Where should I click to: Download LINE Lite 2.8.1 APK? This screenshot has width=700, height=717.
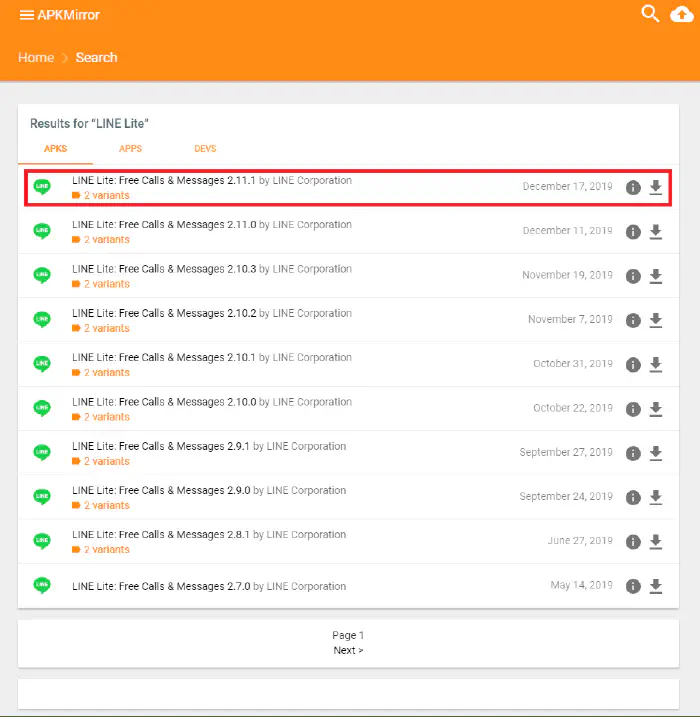pyautogui.click(x=656, y=542)
